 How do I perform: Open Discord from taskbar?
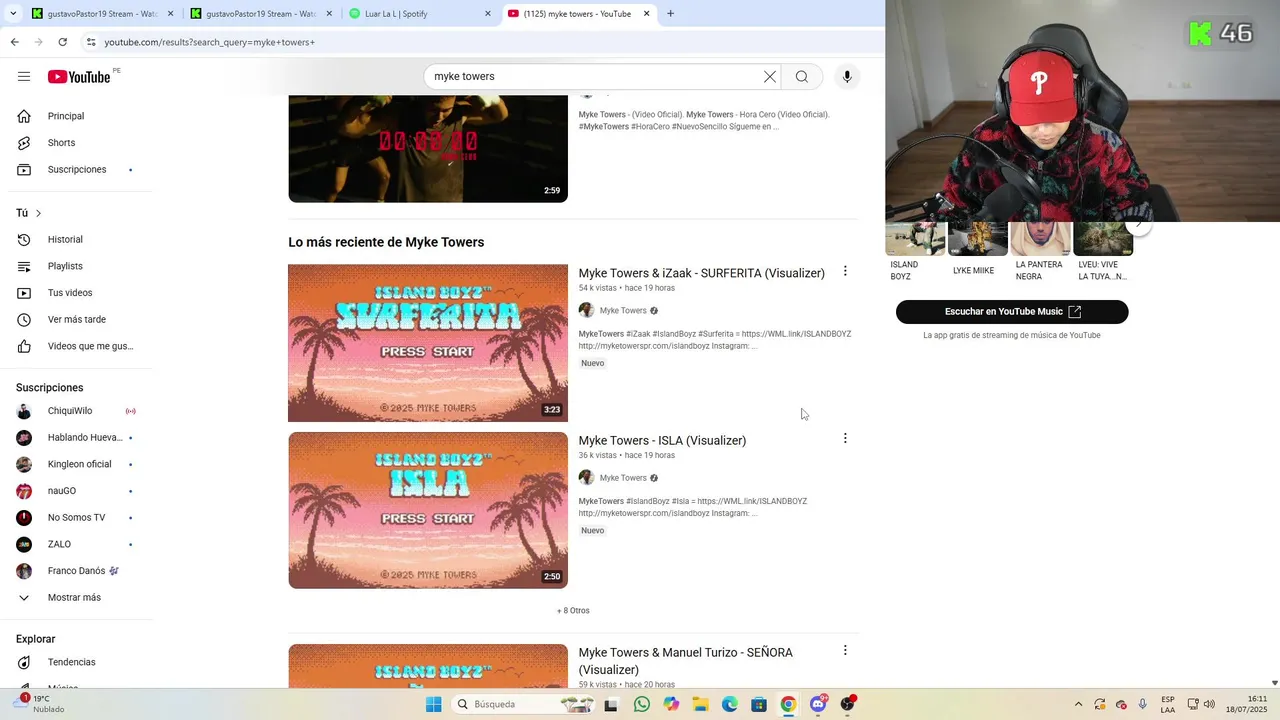(818, 704)
